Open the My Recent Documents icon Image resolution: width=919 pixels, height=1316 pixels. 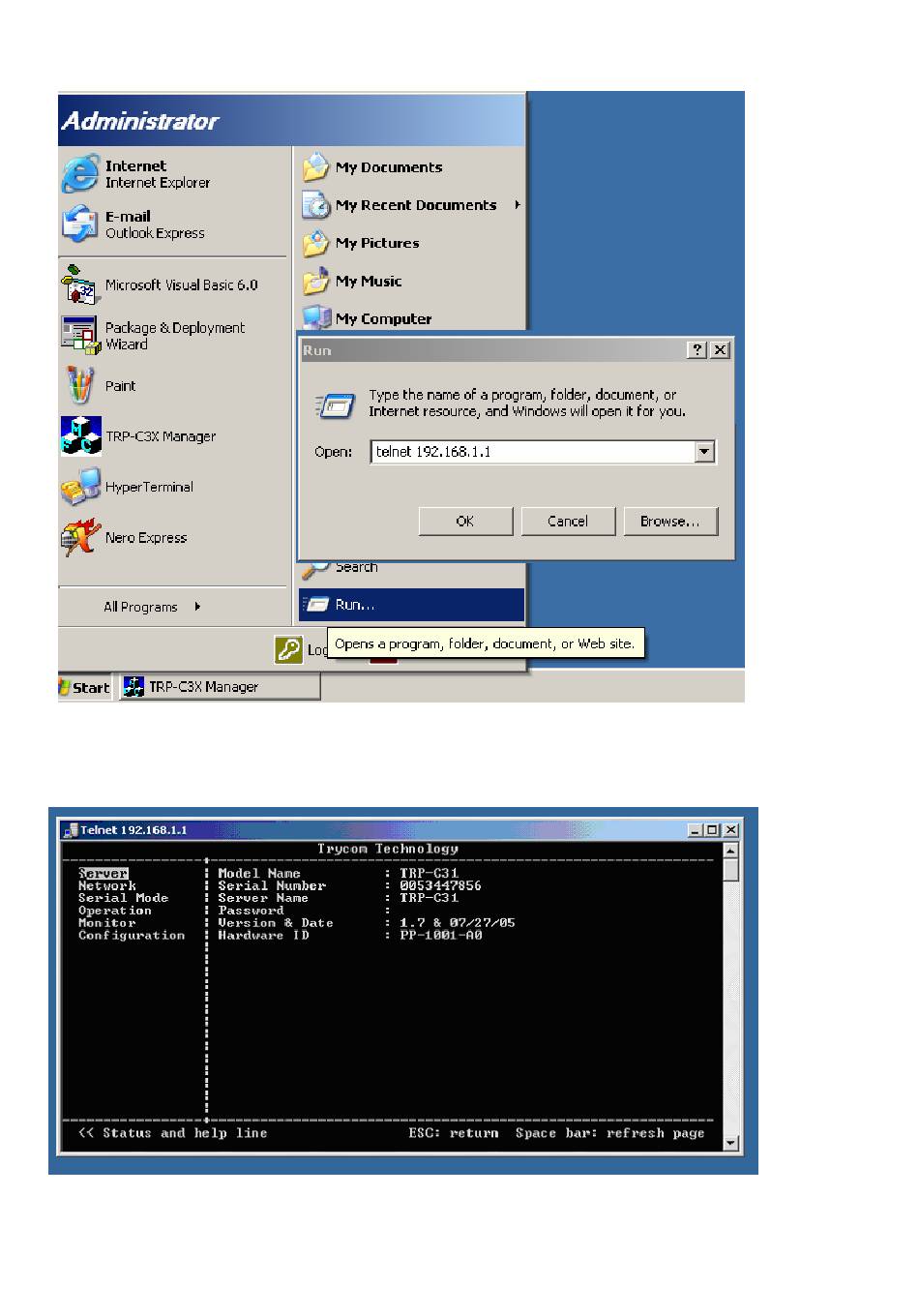[x=315, y=205]
